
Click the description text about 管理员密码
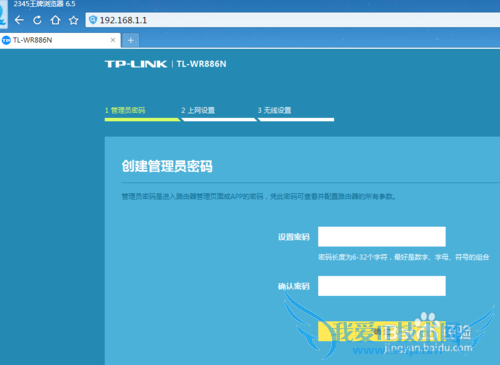[259, 197]
